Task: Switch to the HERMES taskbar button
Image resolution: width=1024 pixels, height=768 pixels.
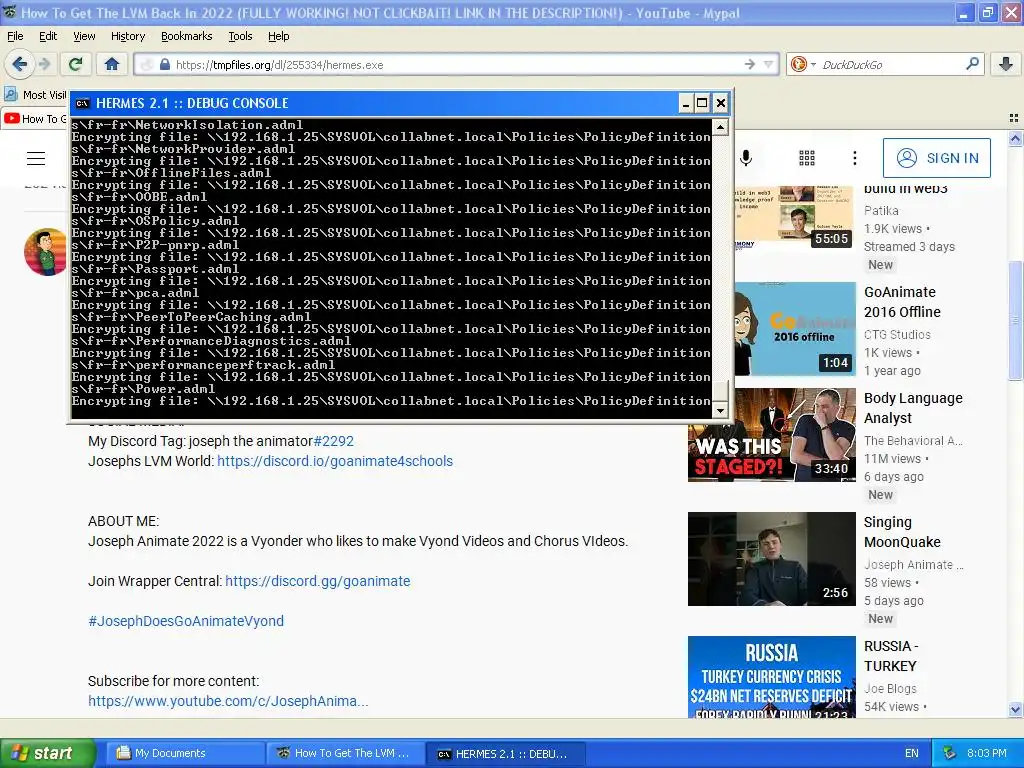Action: (x=504, y=754)
